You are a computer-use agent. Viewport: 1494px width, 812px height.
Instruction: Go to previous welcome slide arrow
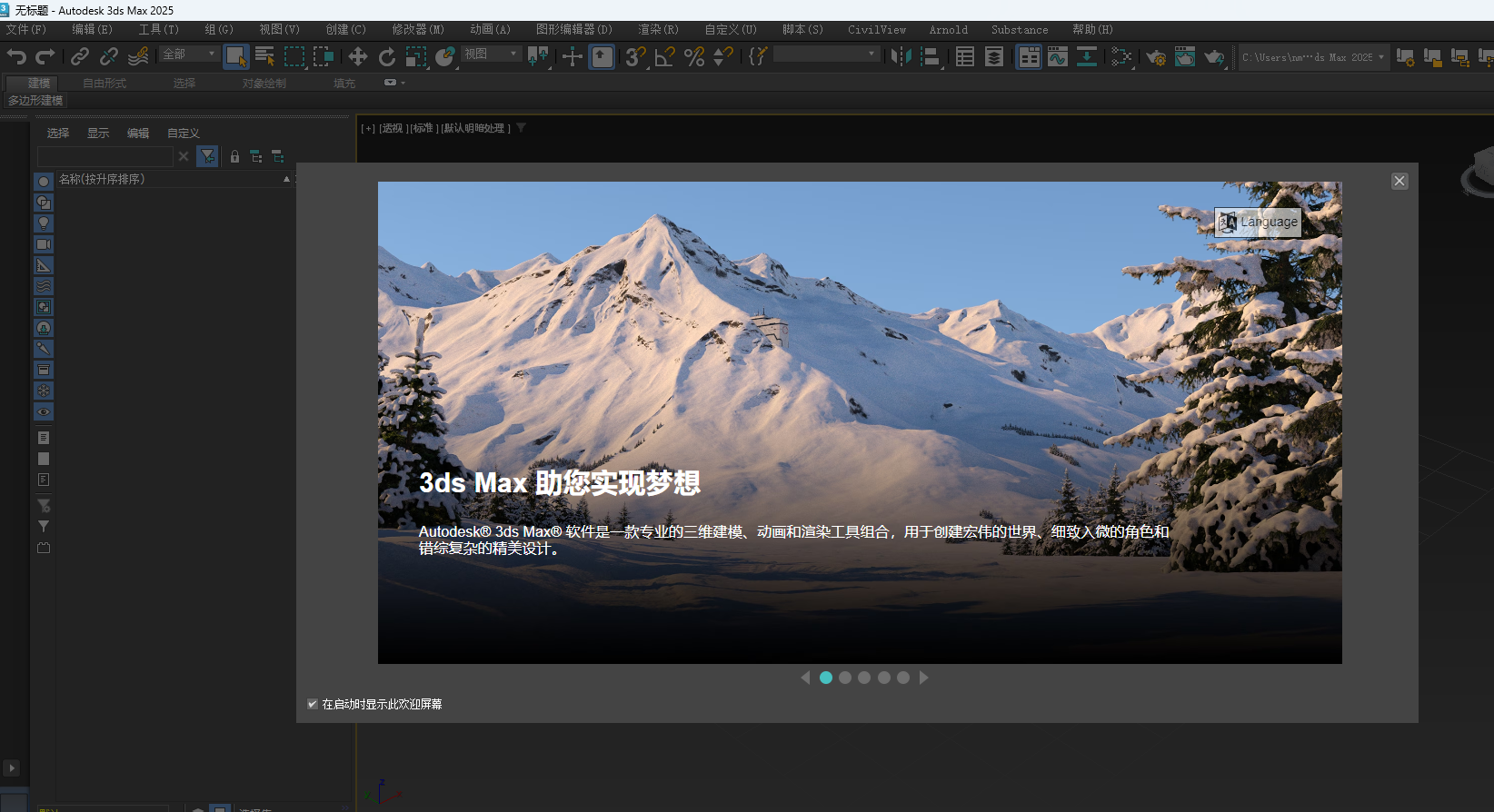point(805,678)
